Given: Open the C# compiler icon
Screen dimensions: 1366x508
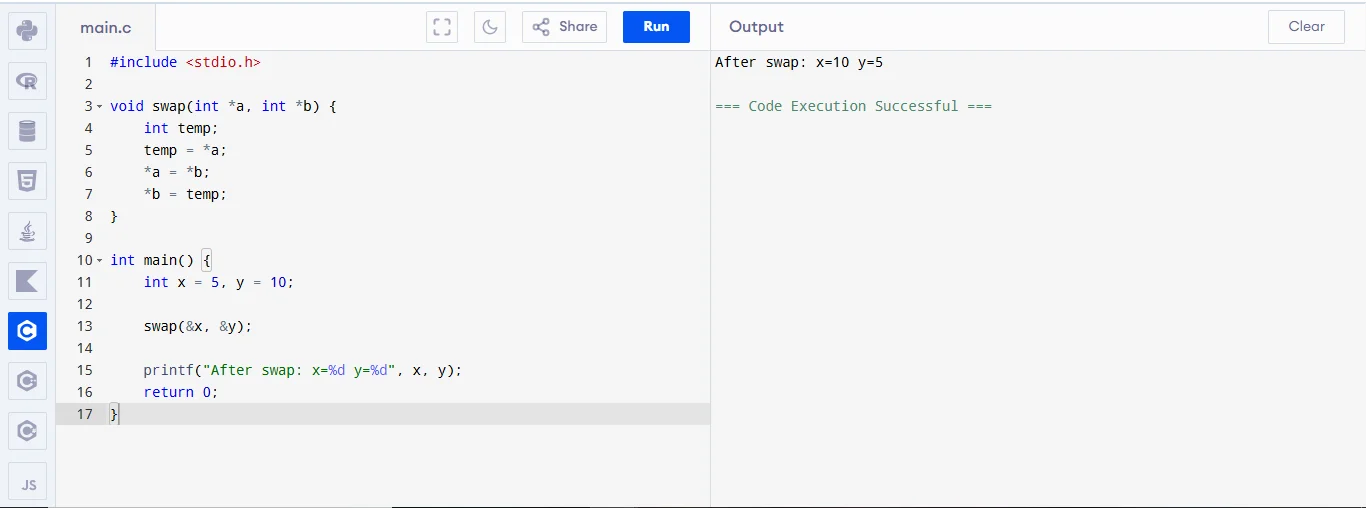Looking at the screenshot, I should [27, 431].
